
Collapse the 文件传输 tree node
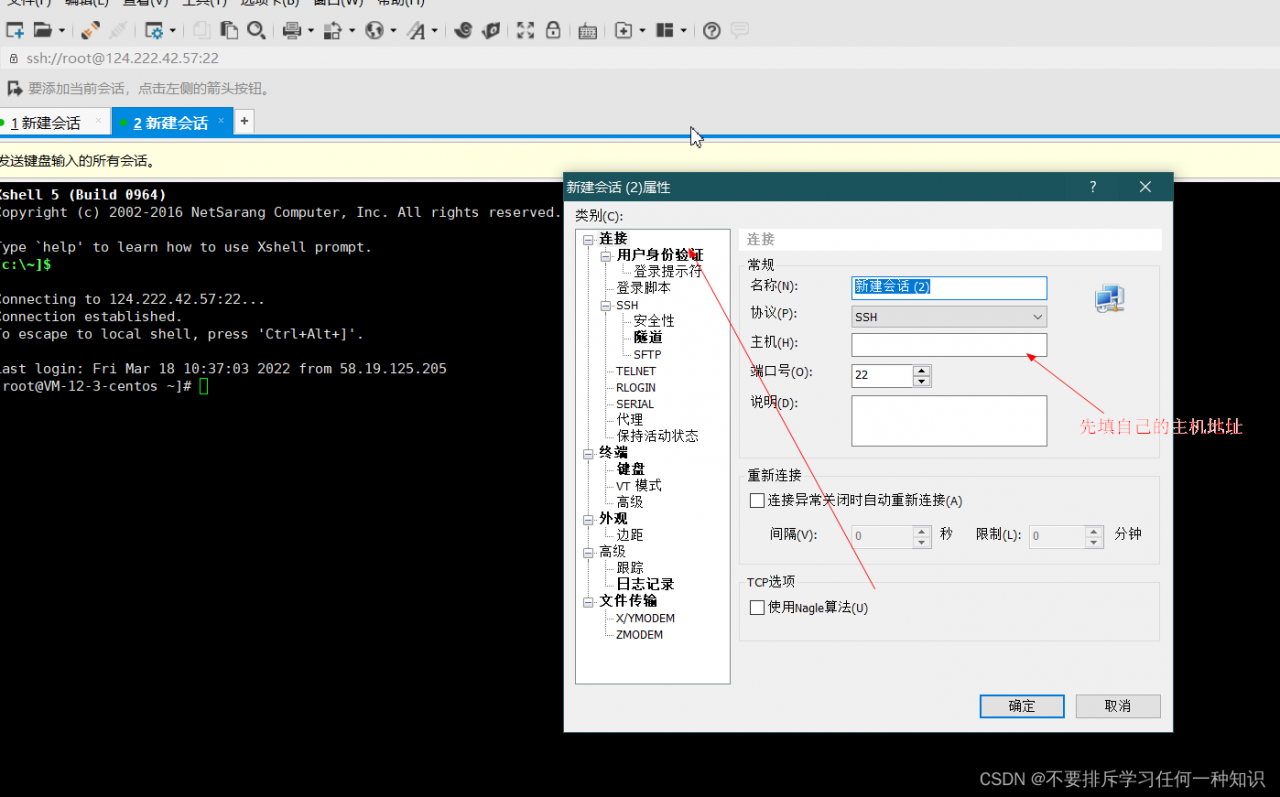click(588, 602)
